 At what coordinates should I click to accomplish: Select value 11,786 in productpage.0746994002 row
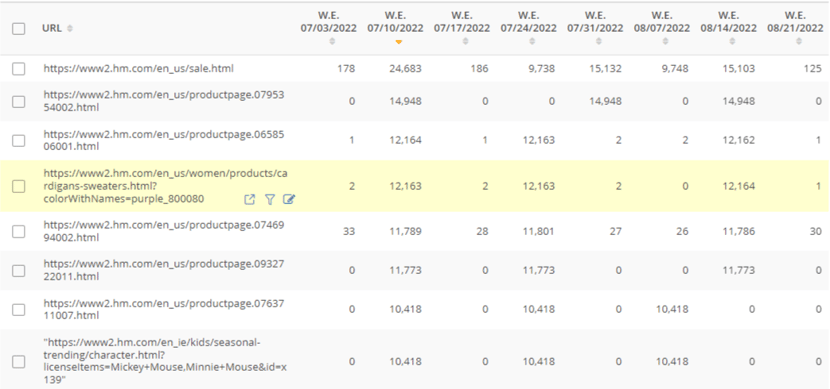739,231
